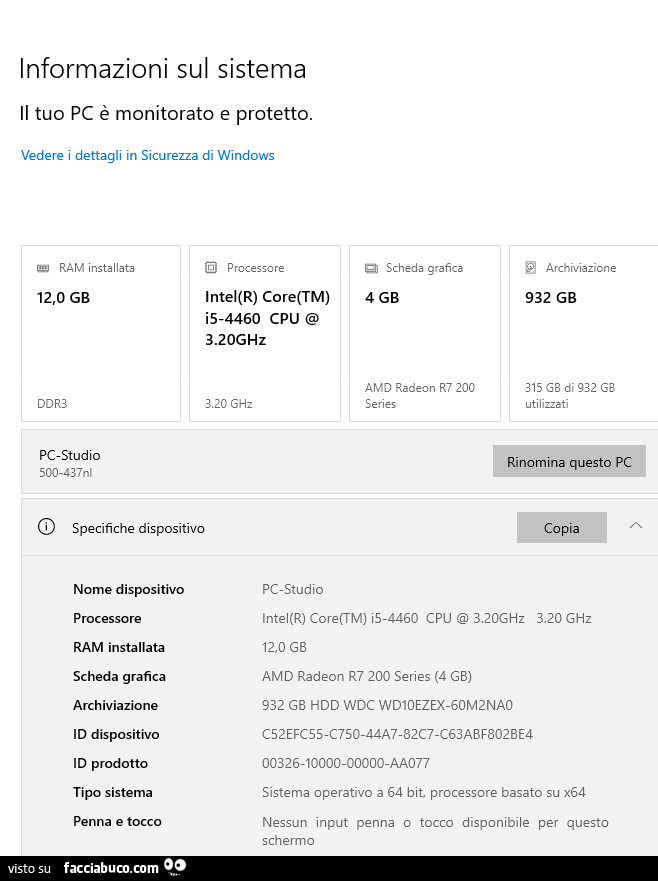Viewport: 658px width, 881px height.
Task: Select the Archiviazione 932 GB card
Action: click(x=583, y=333)
